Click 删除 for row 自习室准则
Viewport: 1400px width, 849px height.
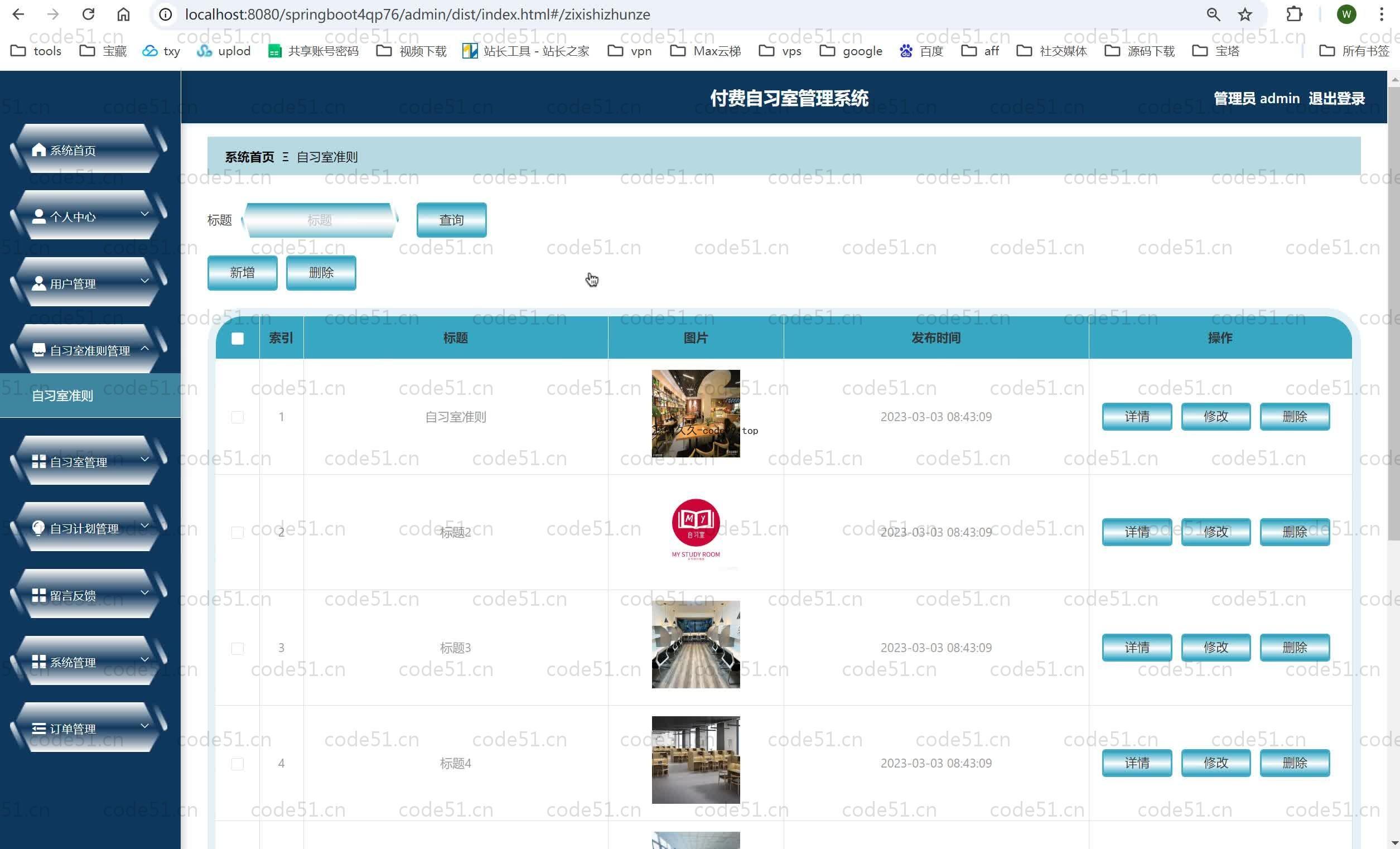pyautogui.click(x=1295, y=417)
